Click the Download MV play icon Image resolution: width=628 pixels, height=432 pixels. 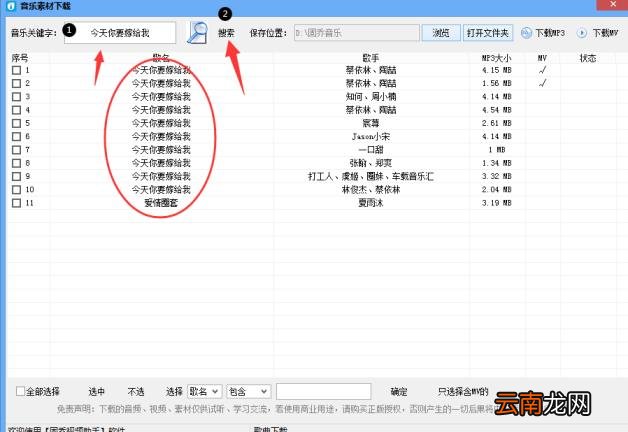click(582, 33)
